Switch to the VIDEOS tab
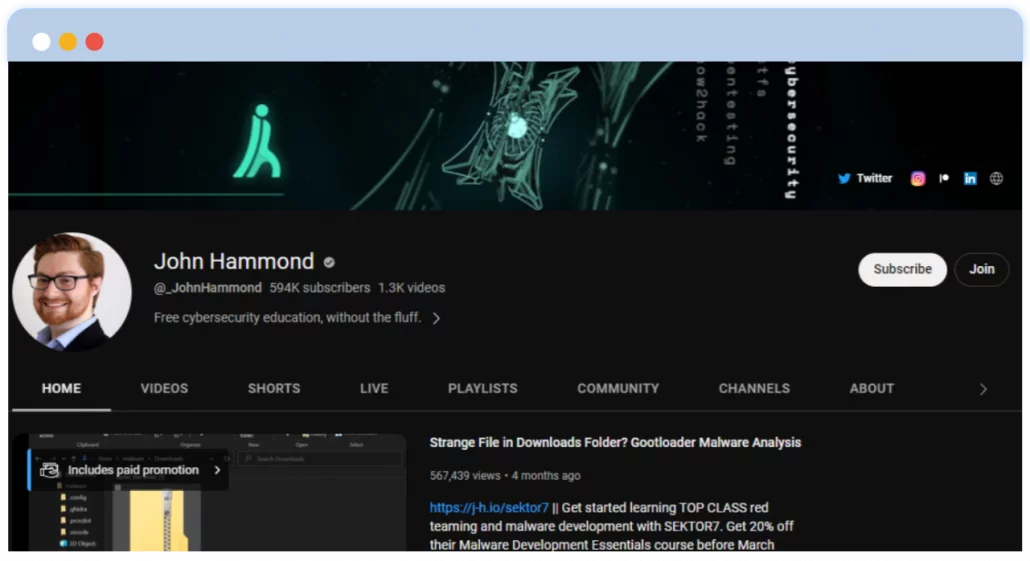The image size is (1030, 561). pyautogui.click(x=164, y=388)
